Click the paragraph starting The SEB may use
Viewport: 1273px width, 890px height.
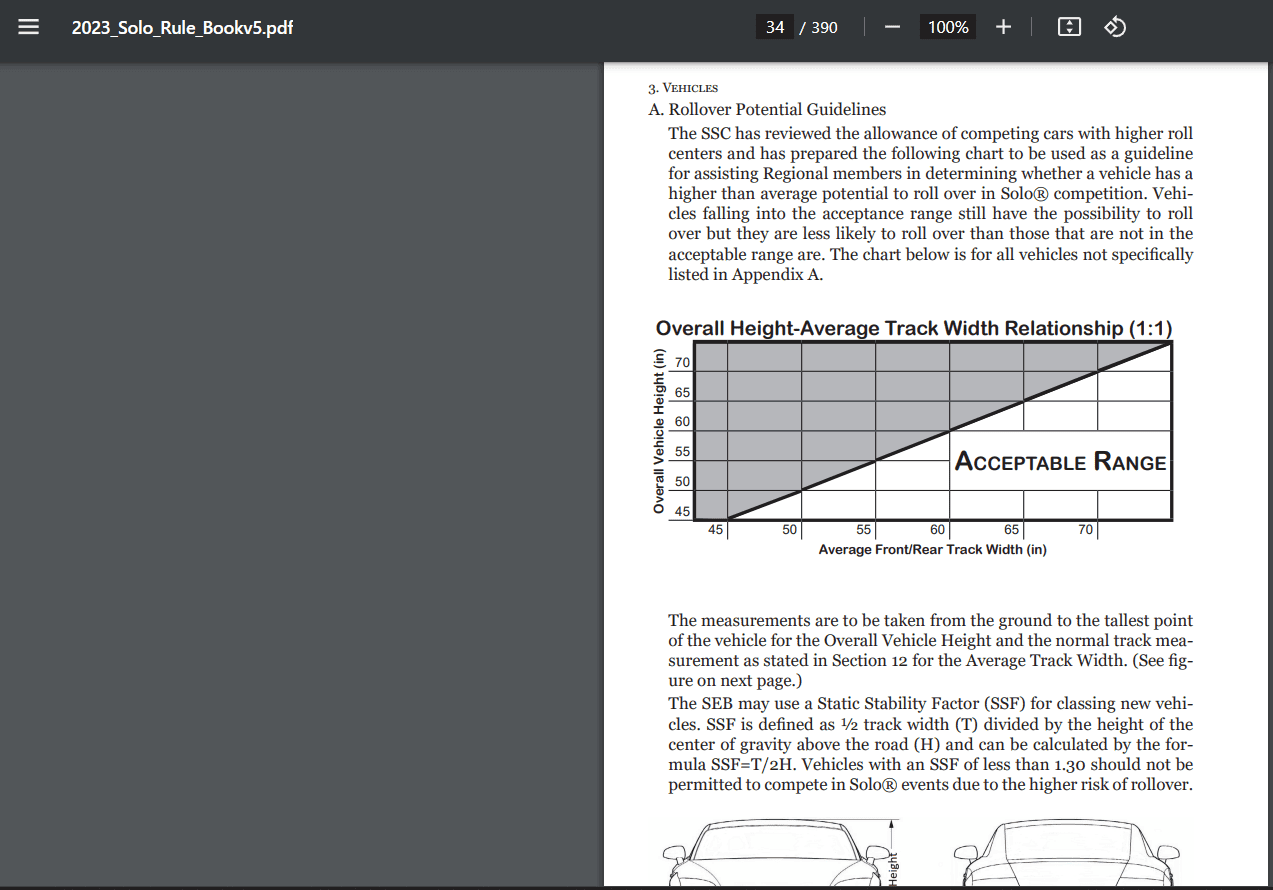coord(930,744)
